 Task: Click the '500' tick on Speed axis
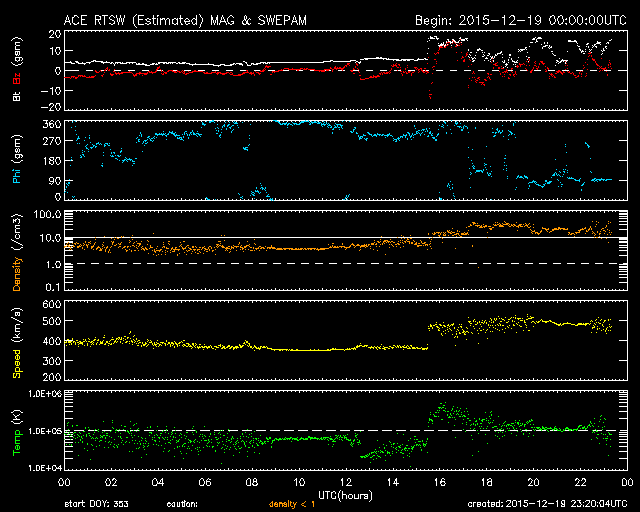[52, 321]
